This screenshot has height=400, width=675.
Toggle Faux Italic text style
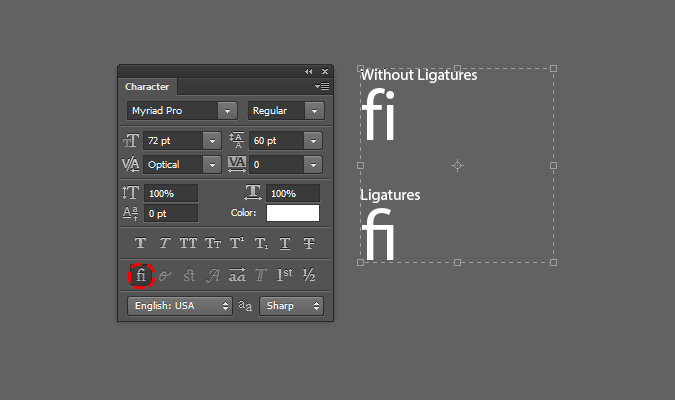click(x=164, y=243)
